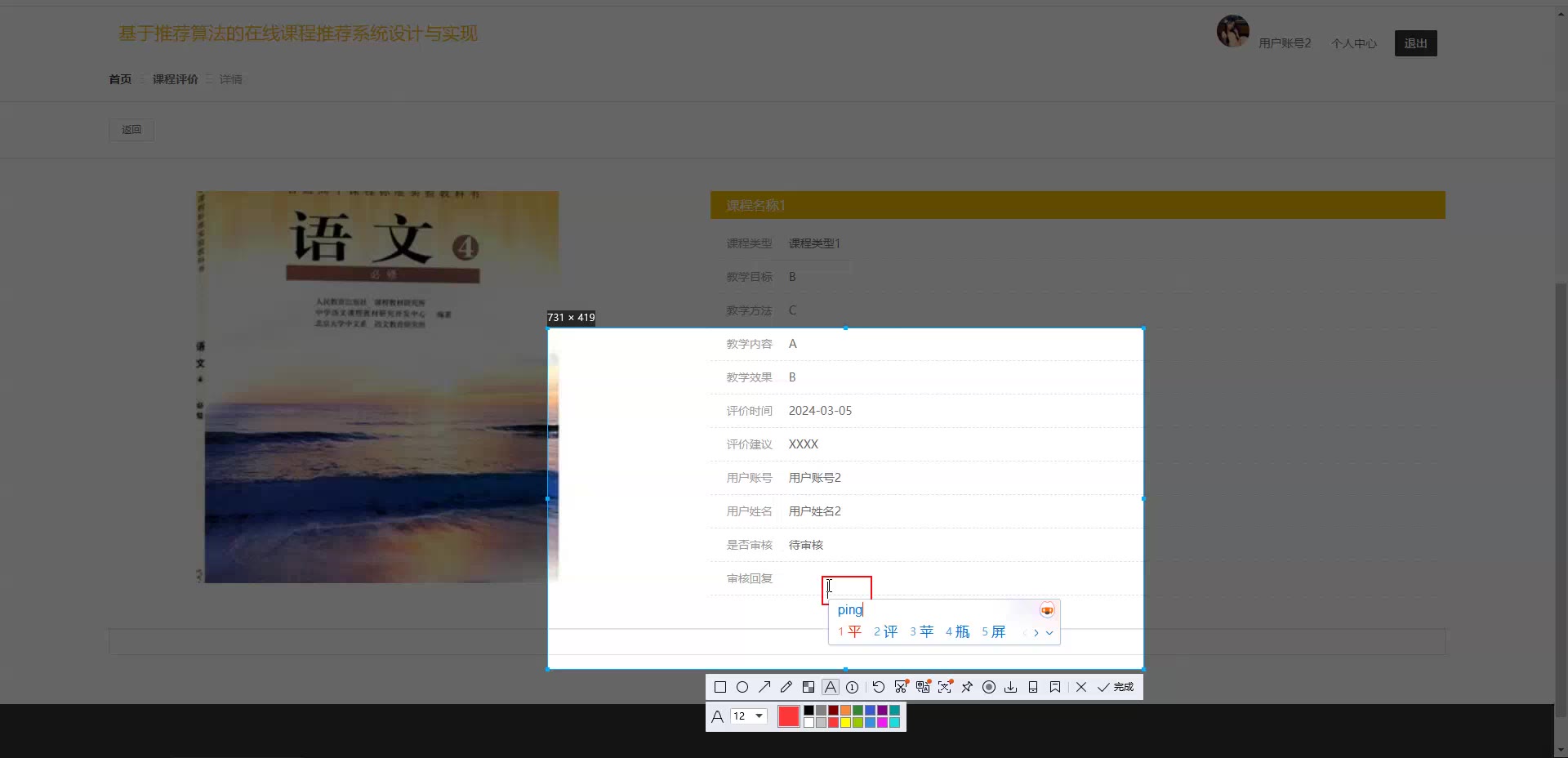This screenshot has width=1568, height=758.
Task: Open 个人中心 link
Action: coord(1353,43)
